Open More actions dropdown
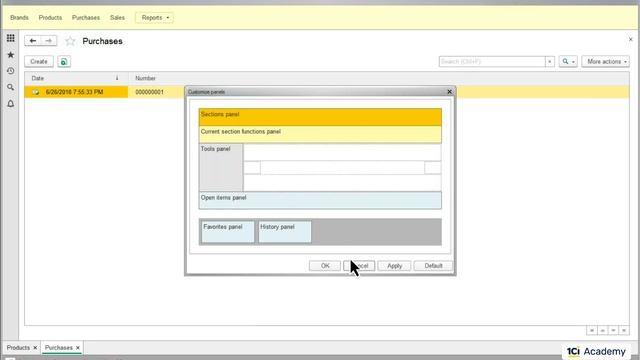This screenshot has width=640, height=360. [606, 62]
